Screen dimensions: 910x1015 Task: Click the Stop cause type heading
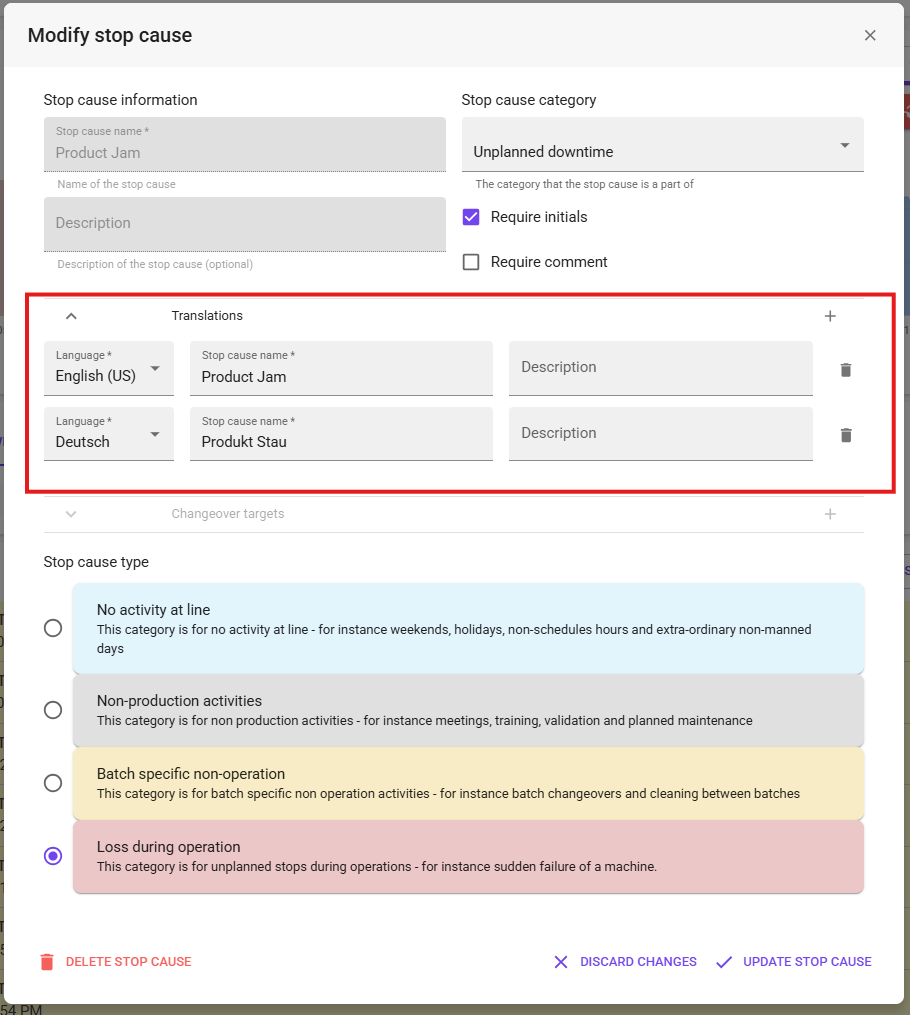coord(96,562)
